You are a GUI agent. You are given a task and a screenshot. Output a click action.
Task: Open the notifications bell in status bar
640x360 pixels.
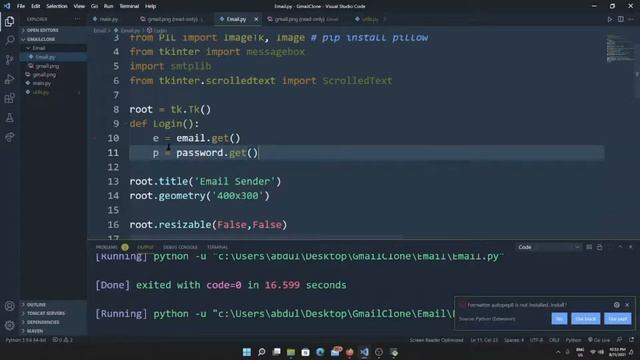[x=631, y=340]
